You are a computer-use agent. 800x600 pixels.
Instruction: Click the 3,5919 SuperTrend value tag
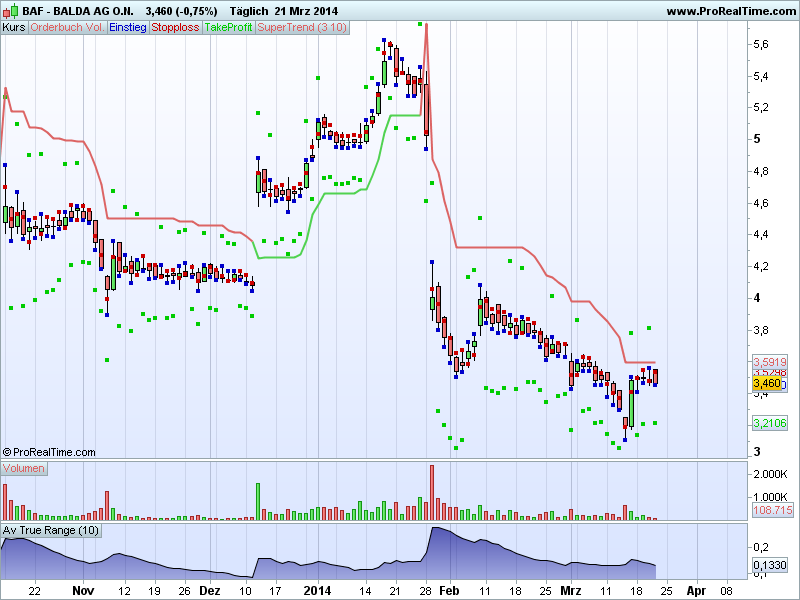pyautogui.click(x=770, y=361)
